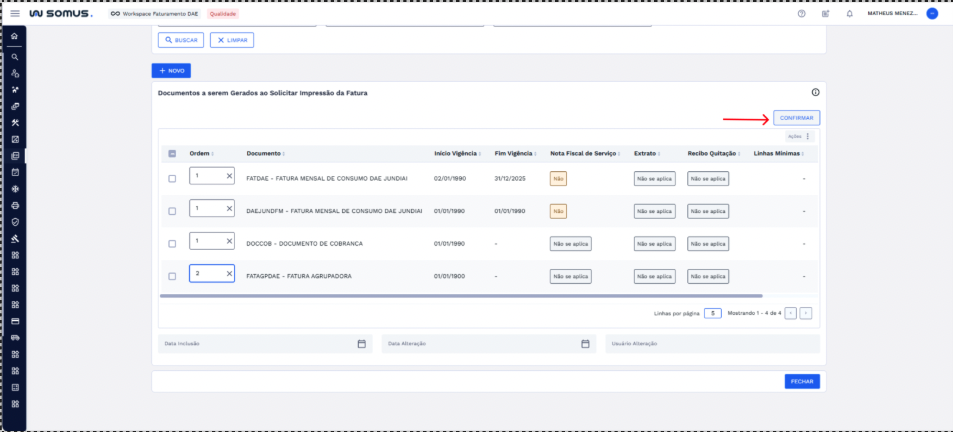Open the Linhas por página selector
The width and height of the screenshot is (953, 432).
[712, 313]
